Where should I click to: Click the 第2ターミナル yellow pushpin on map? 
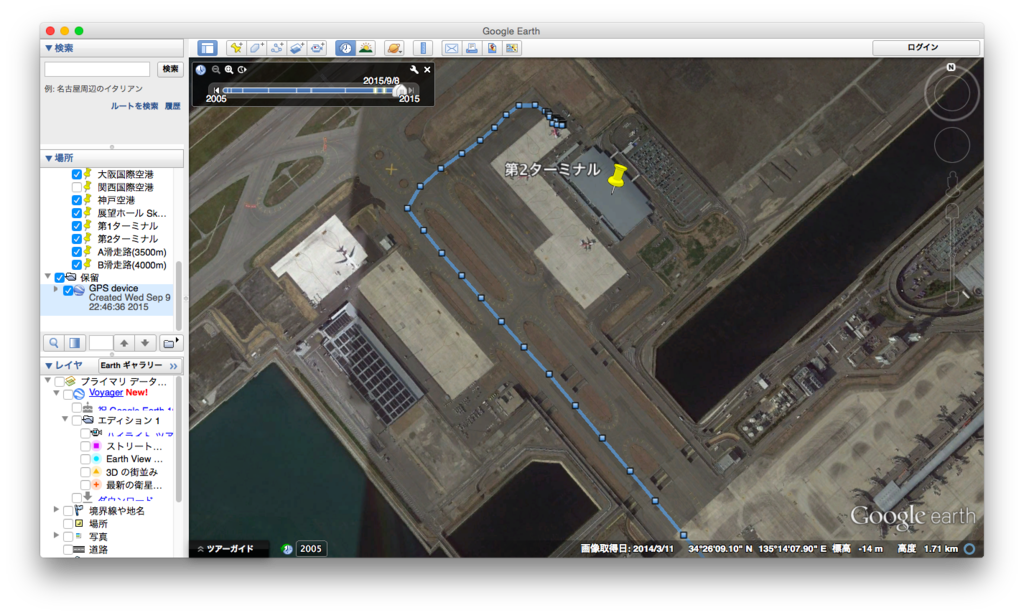click(616, 178)
